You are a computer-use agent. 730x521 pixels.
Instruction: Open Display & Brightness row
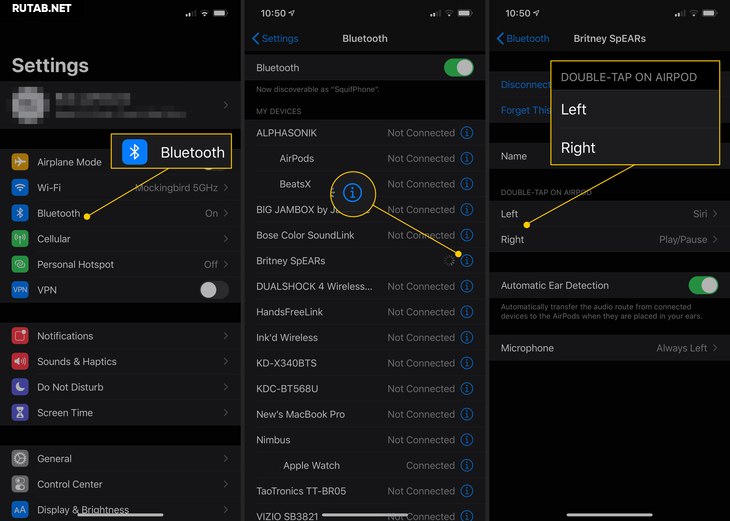(x=120, y=510)
